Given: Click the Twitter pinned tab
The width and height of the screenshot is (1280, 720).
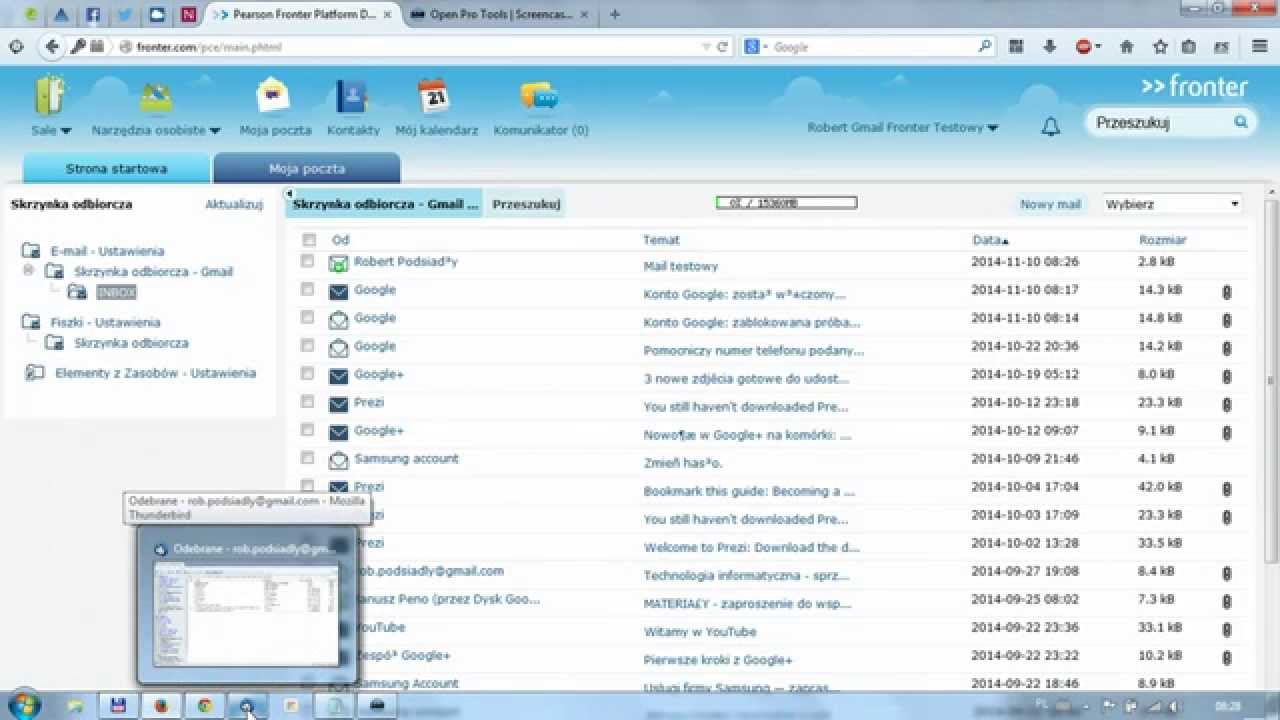Looking at the screenshot, I should tap(125, 15).
